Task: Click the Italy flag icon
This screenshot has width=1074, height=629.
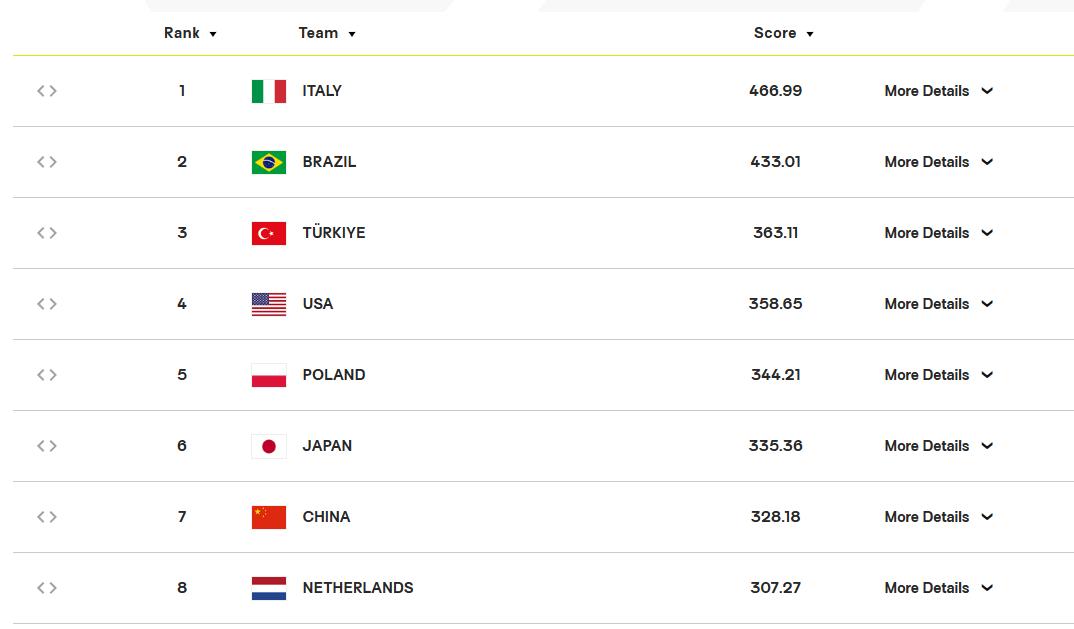Action: point(268,91)
